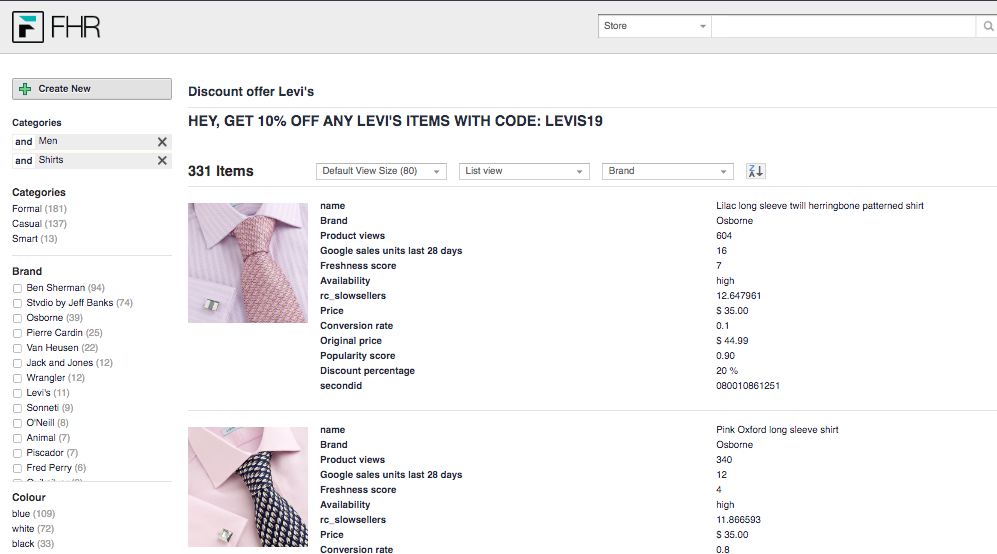Click the '331 Items' count

pyautogui.click(x=221, y=171)
